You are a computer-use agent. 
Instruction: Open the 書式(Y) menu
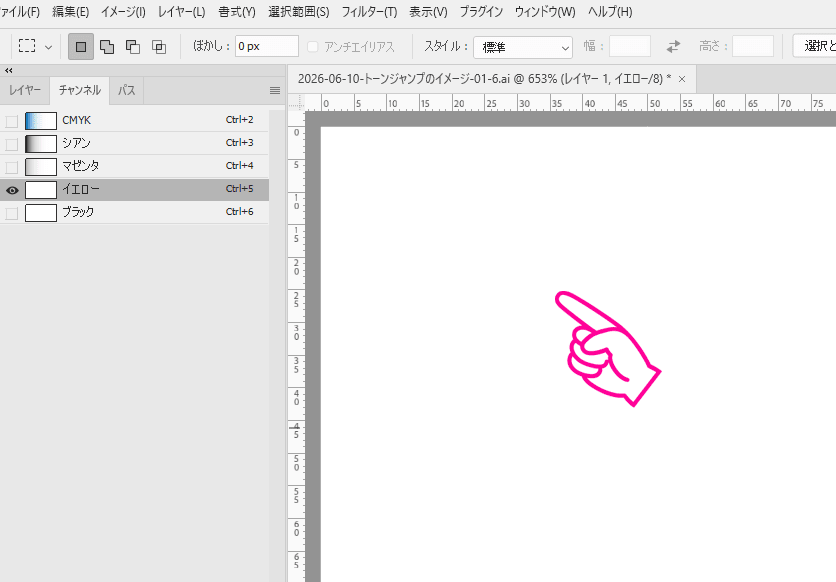[x=237, y=12]
